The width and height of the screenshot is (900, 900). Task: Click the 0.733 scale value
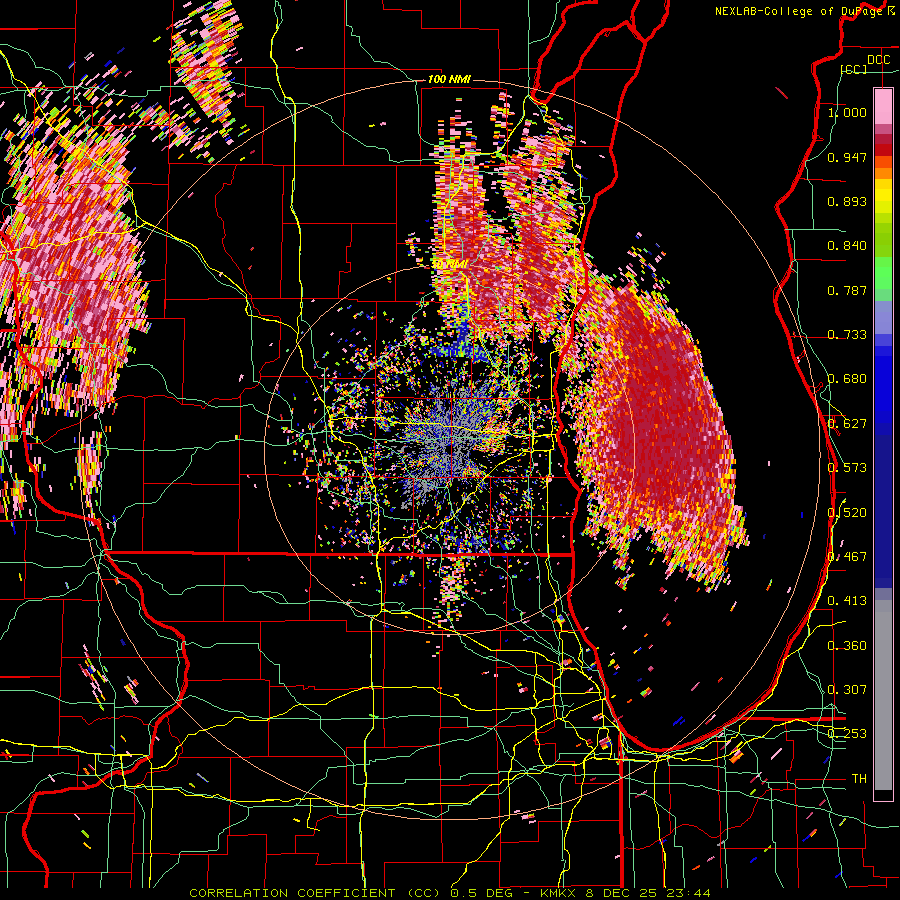tap(847, 335)
